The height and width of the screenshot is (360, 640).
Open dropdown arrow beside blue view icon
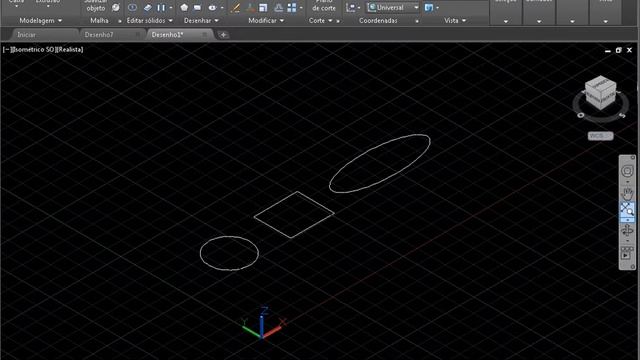click(x=438, y=8)
